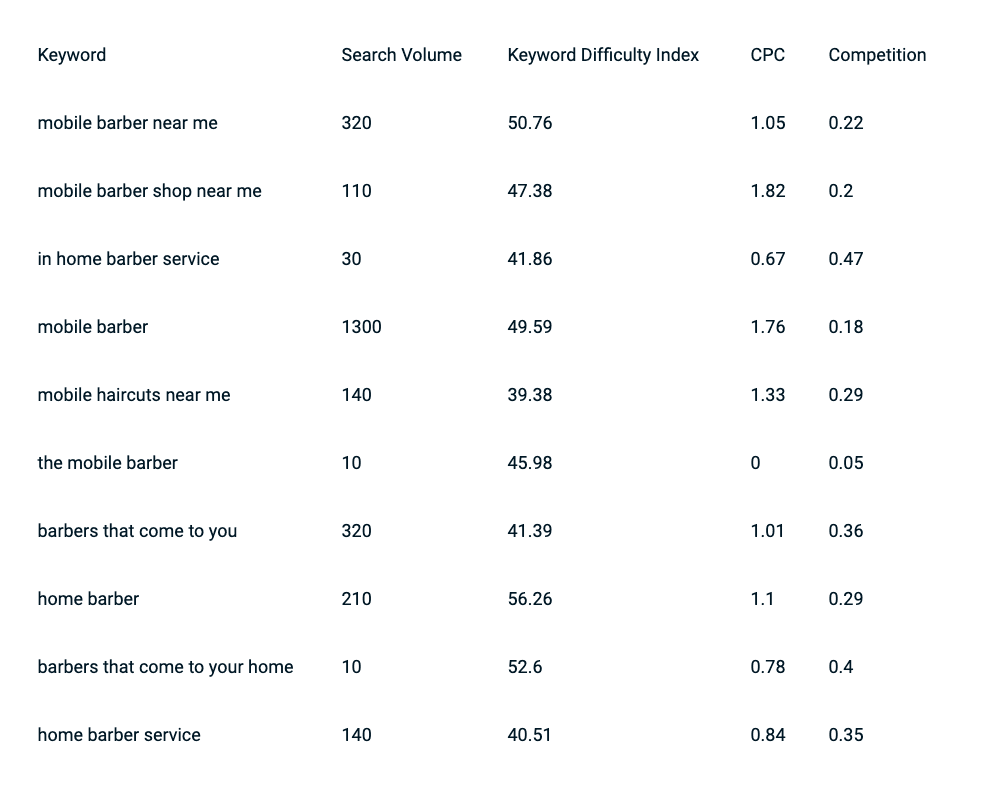Select 'home barber service' keyword
This screenshot has height=806, width=983.
pyautogui.click(x=119, y=735)
